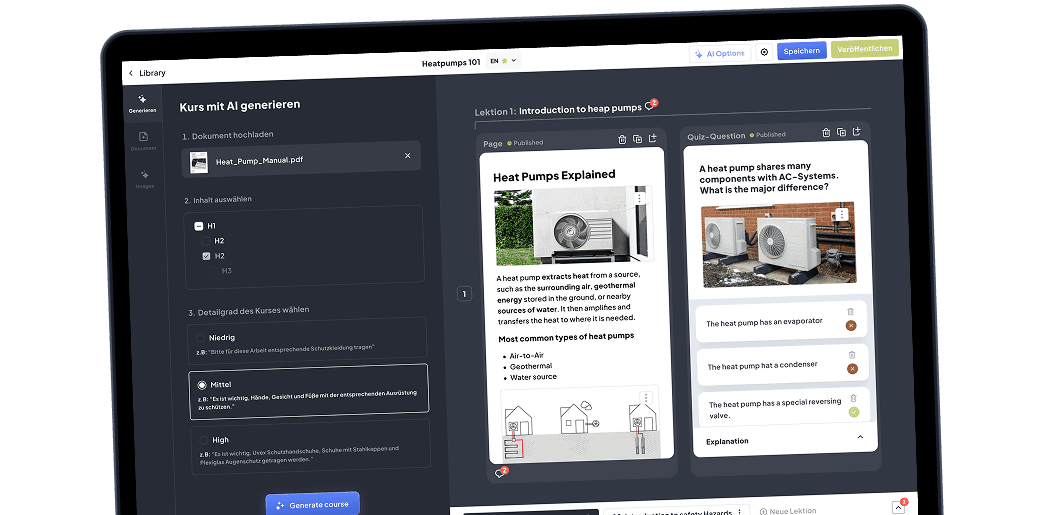The width and height of the screenshot is (1042, 515).
Task: Click the AI Options button
Action: 720,53
